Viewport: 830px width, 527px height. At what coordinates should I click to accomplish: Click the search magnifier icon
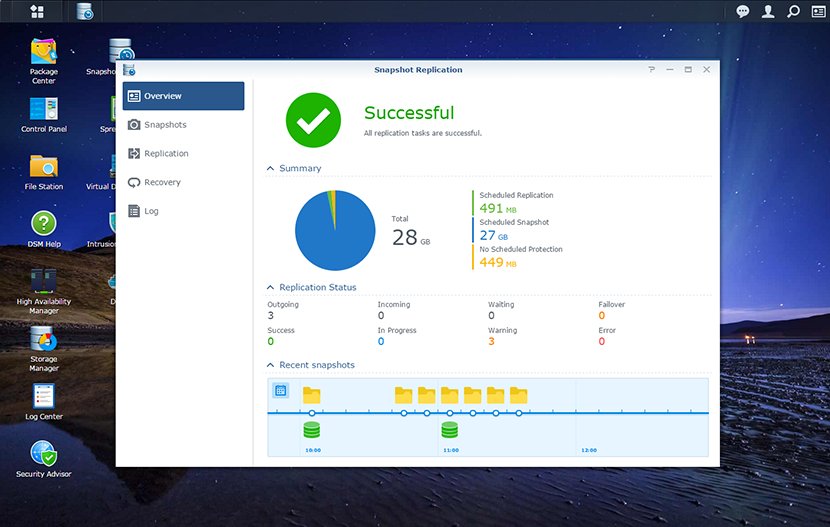(793, 11)
